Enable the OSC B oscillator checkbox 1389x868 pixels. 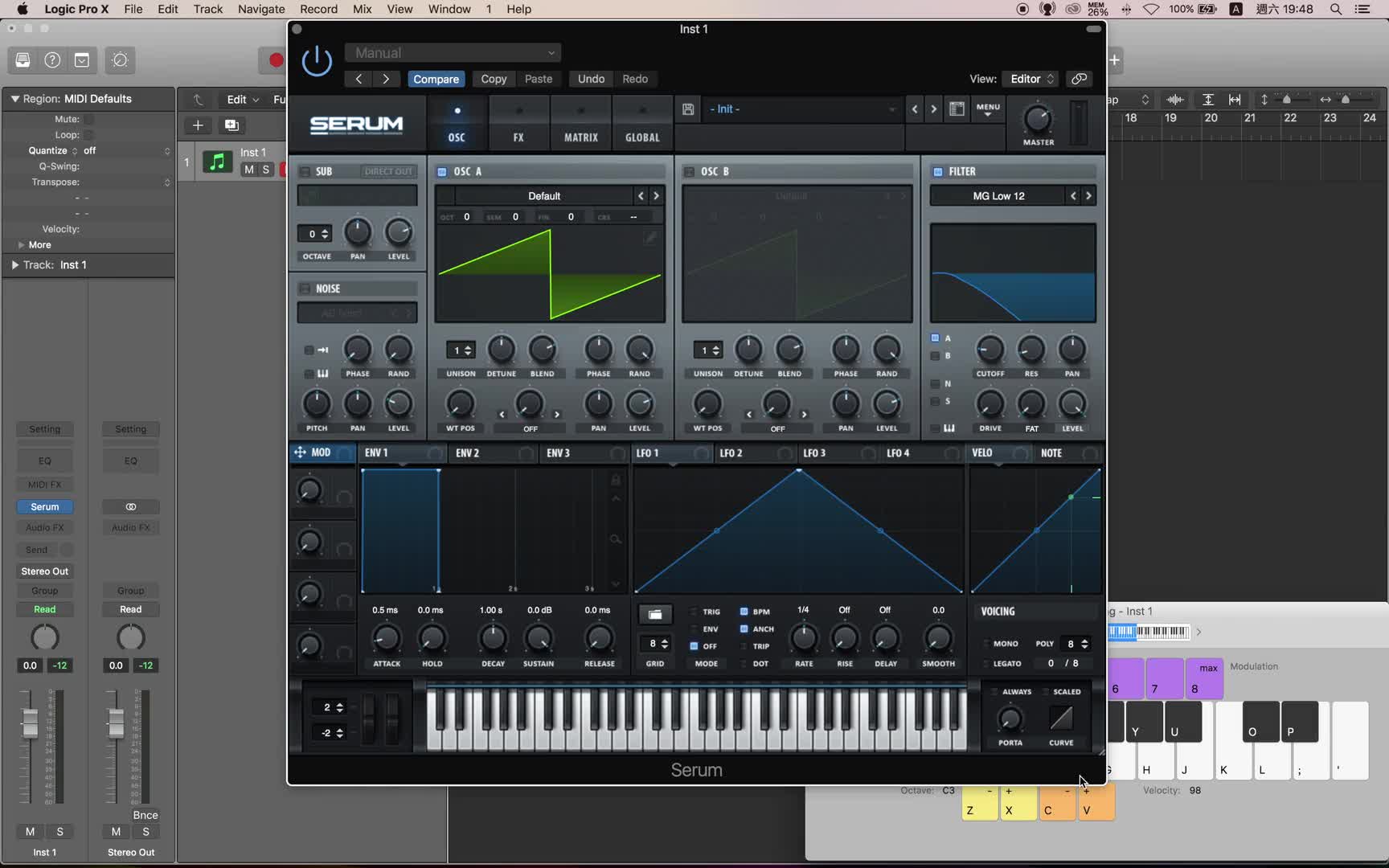click(x=689, y=172)
